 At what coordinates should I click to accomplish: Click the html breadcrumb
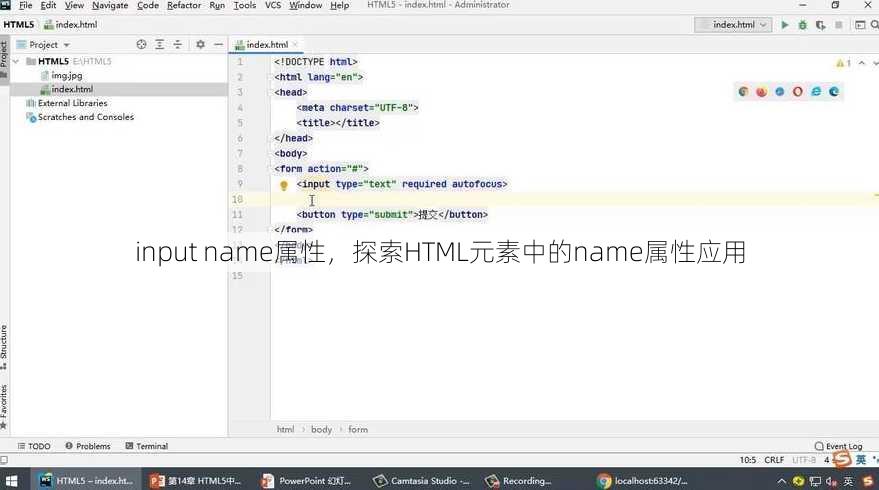point(285,429)
